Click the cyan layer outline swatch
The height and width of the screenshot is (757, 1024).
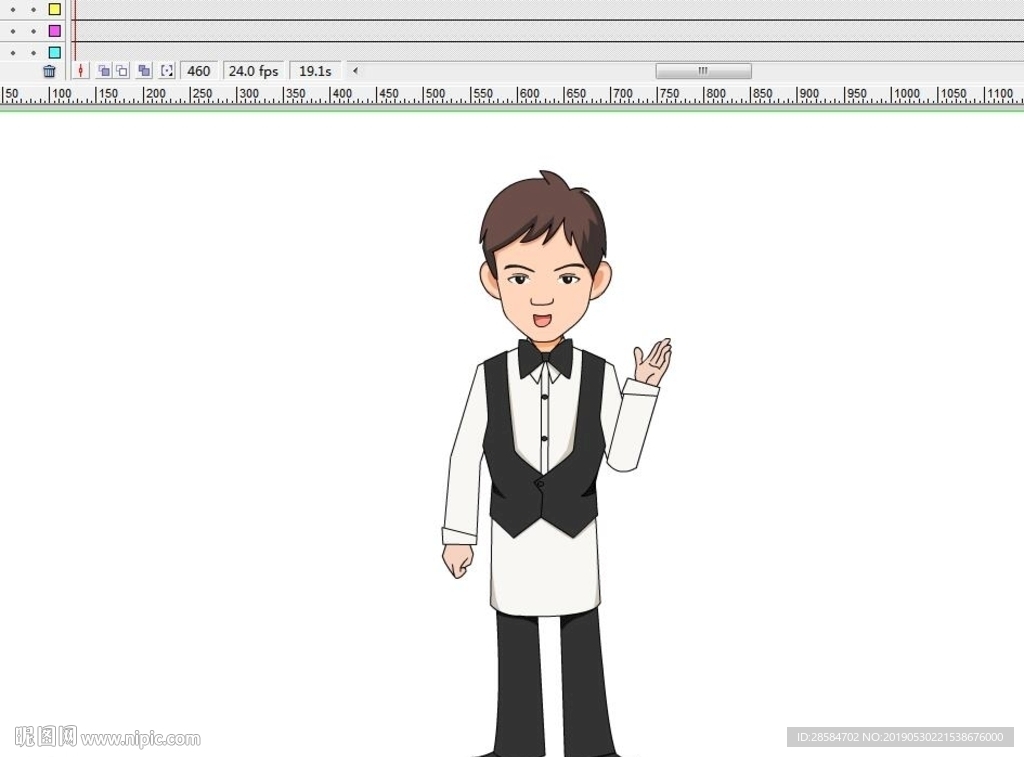click(x=55, y=52)
